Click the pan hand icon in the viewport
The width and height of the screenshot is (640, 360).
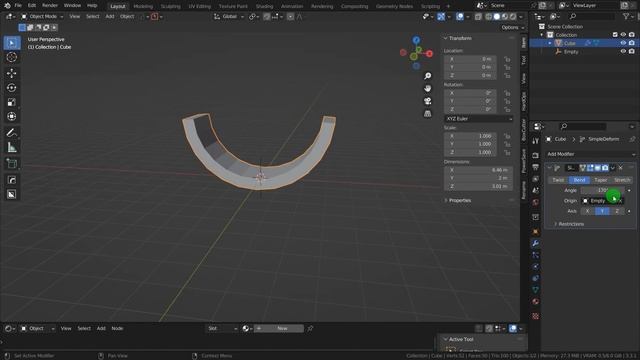427,89
